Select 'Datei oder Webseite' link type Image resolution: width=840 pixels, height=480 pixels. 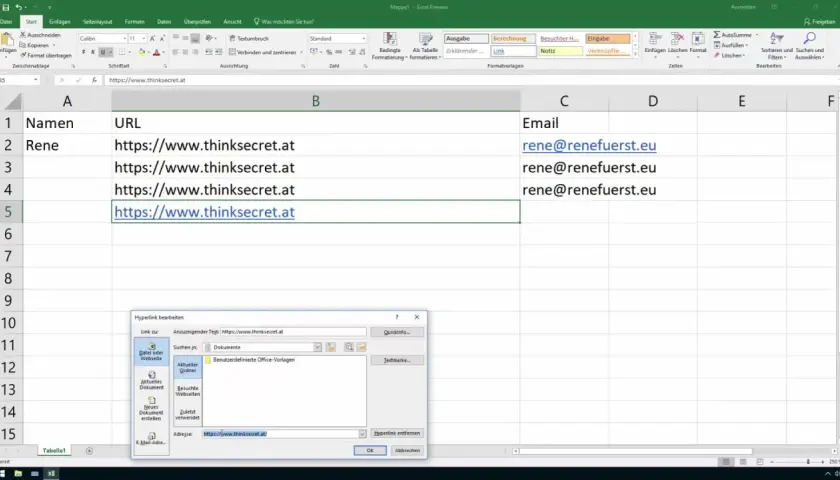click(x=152, y=351)
